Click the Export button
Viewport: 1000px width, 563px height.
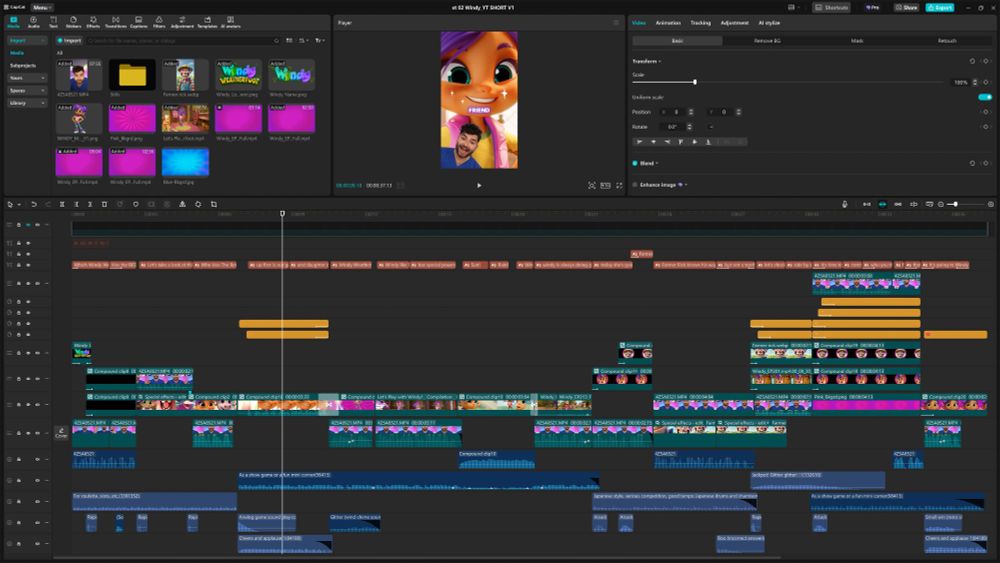pyautogui.click(x=940, y=7)
